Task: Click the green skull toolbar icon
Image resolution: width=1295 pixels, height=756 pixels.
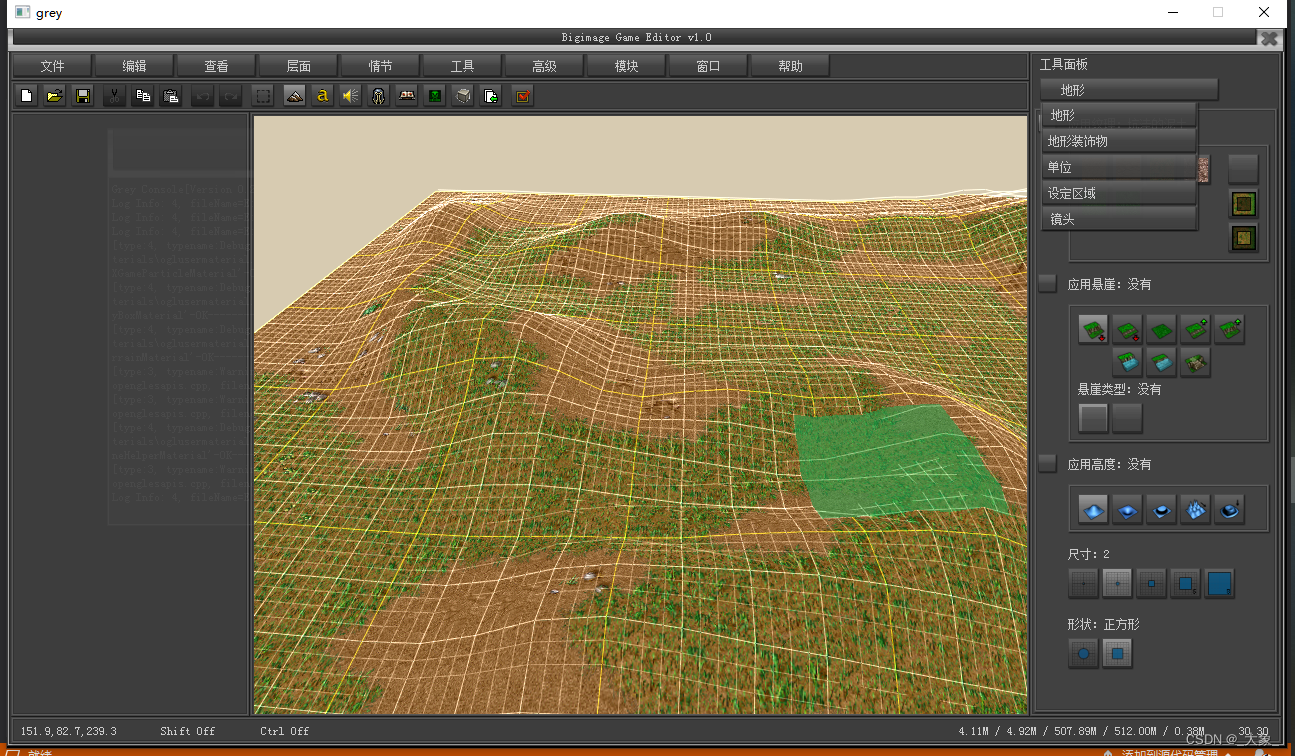Action: point(435,96)
